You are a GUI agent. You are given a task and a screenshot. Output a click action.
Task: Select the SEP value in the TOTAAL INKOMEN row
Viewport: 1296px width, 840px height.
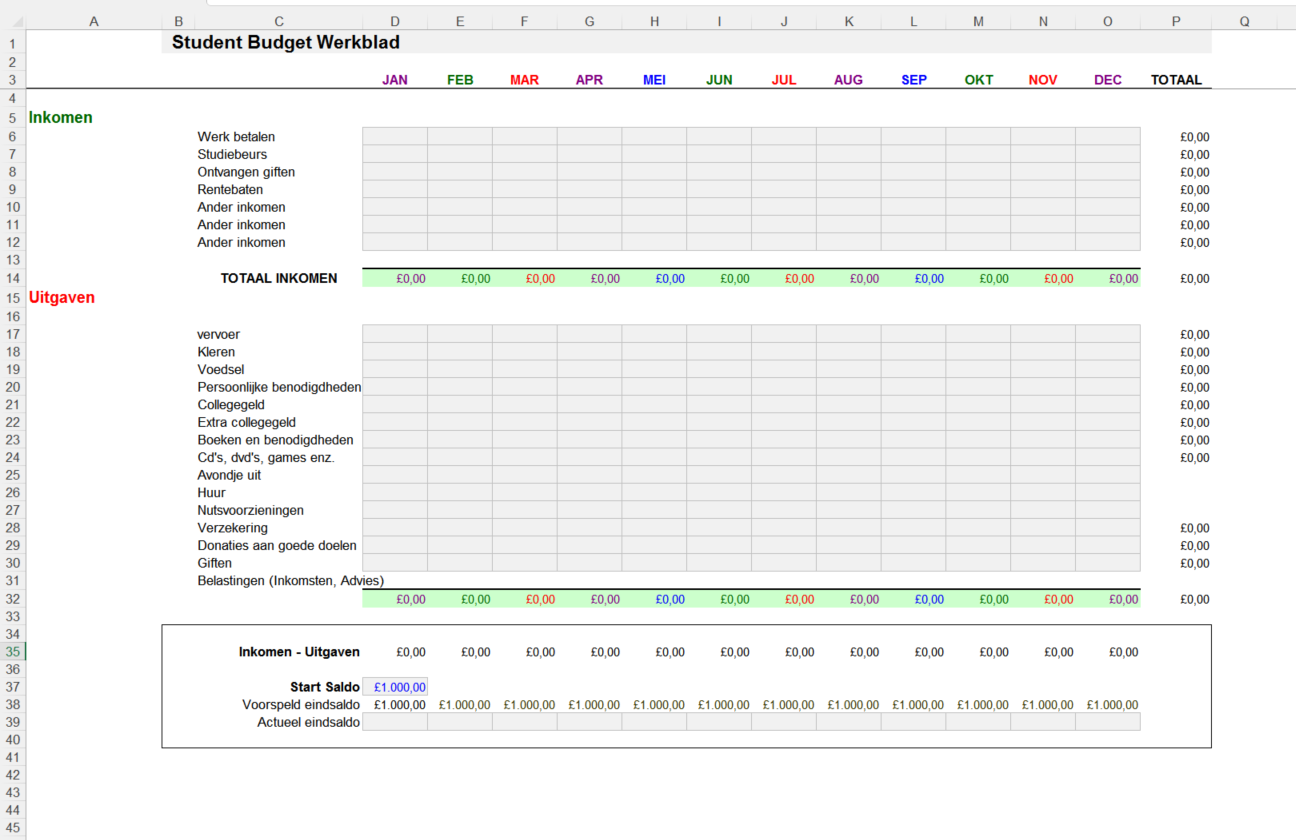click(929, 279)
